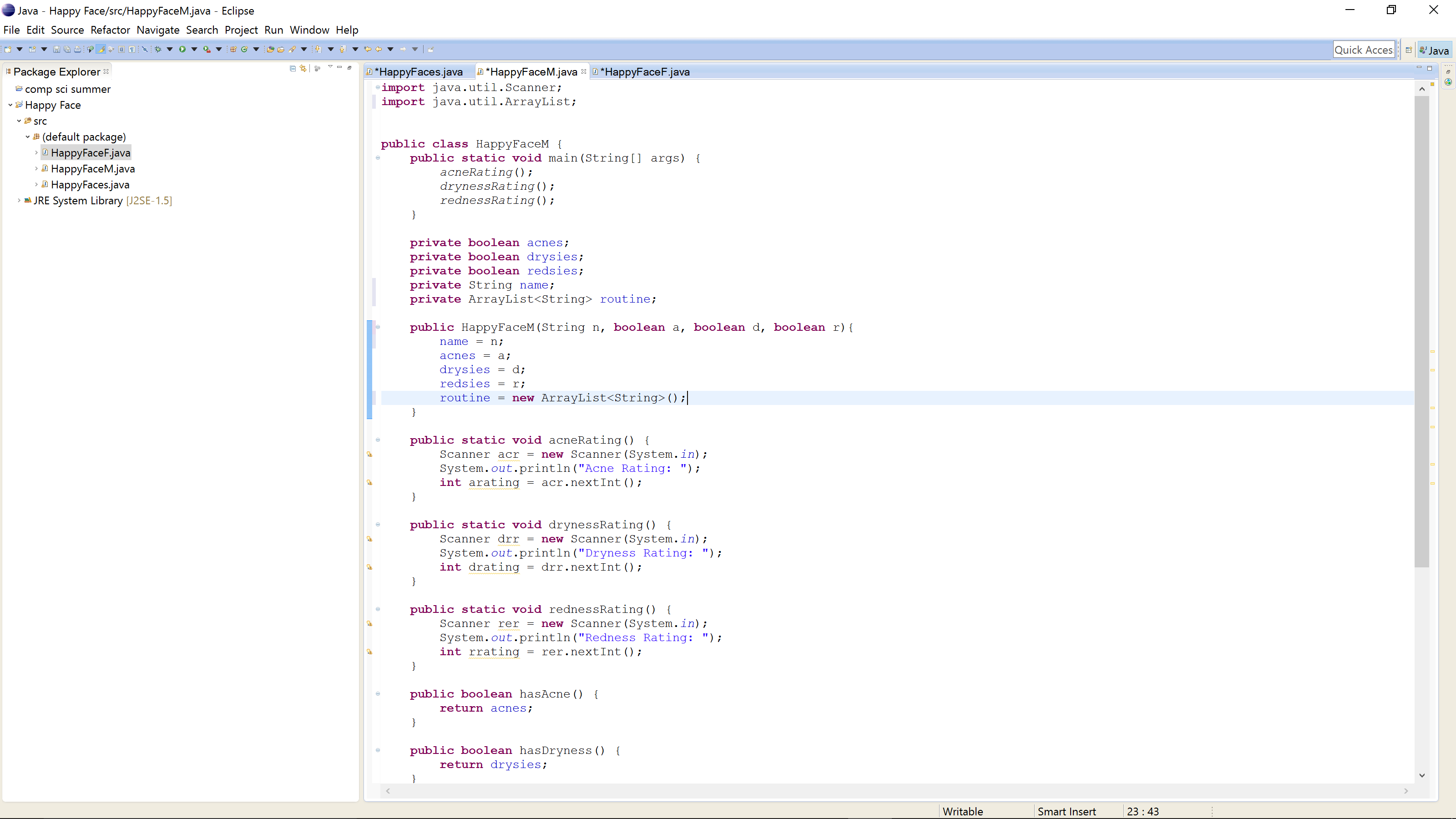The width and height of the screenshot is (1456, 819).
Task: Collapse All in Package Explorer
Action: click(293, 69)
